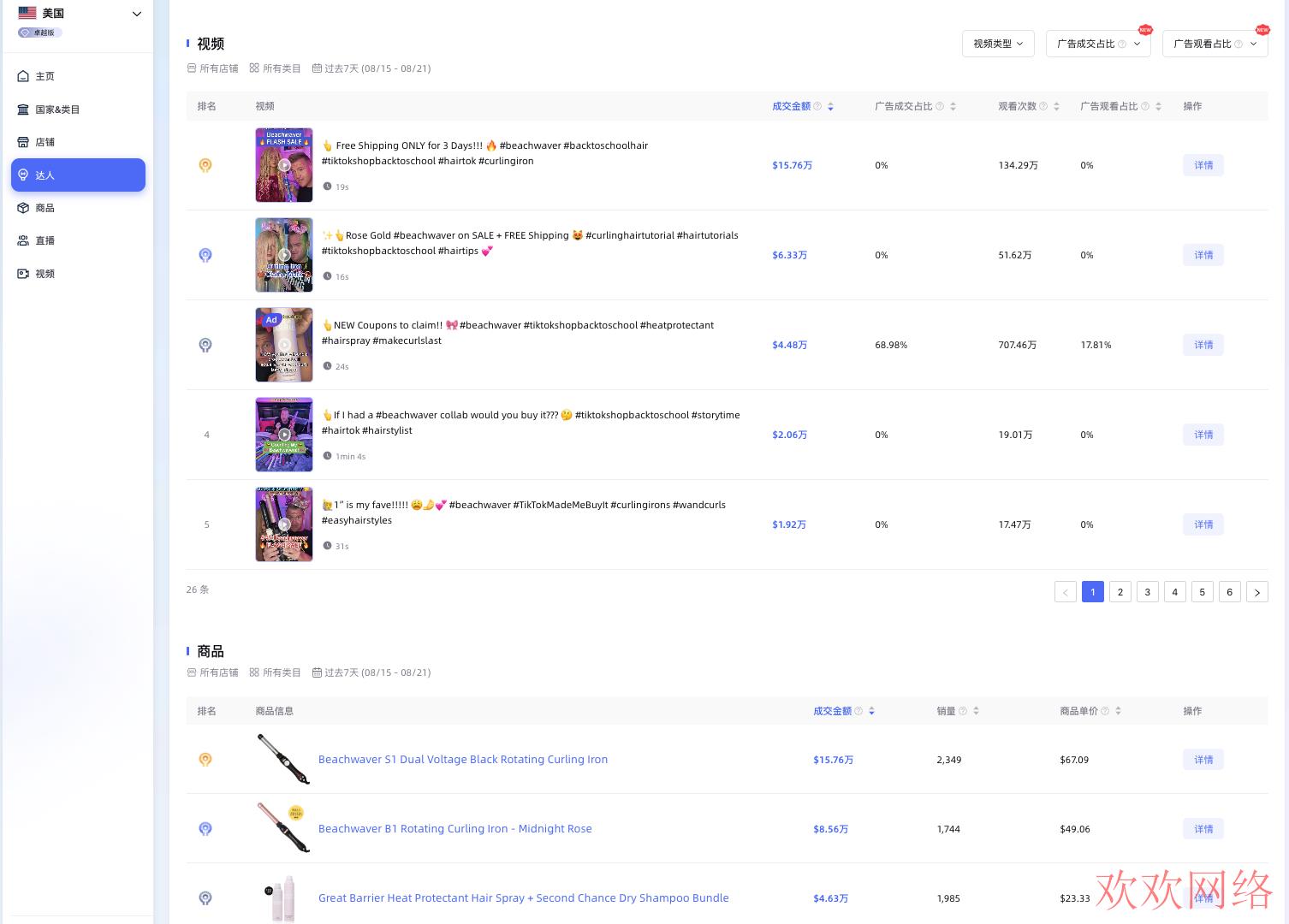
Task: Go to video list page 2
Action: [1120, 592]
